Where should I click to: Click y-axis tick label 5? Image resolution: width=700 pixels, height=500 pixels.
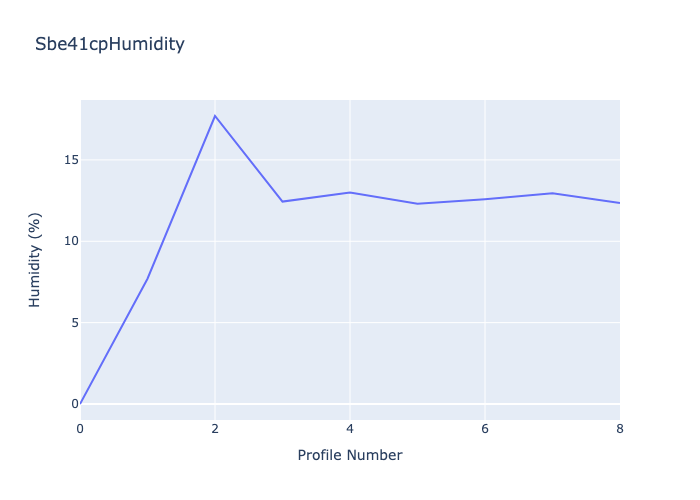tap(69, 322)
